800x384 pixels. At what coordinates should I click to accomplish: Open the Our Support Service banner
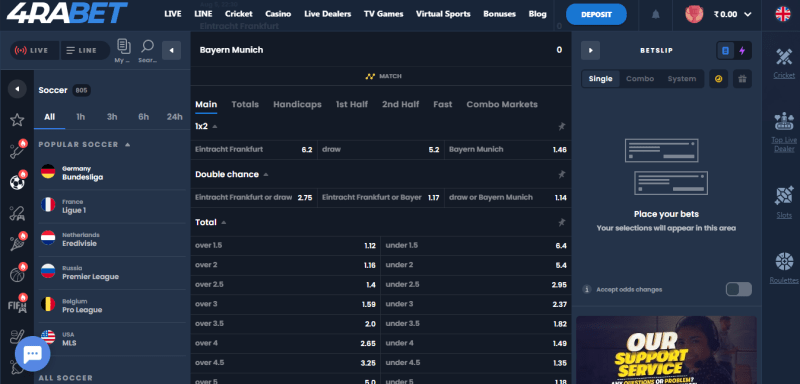coord(666,350)
